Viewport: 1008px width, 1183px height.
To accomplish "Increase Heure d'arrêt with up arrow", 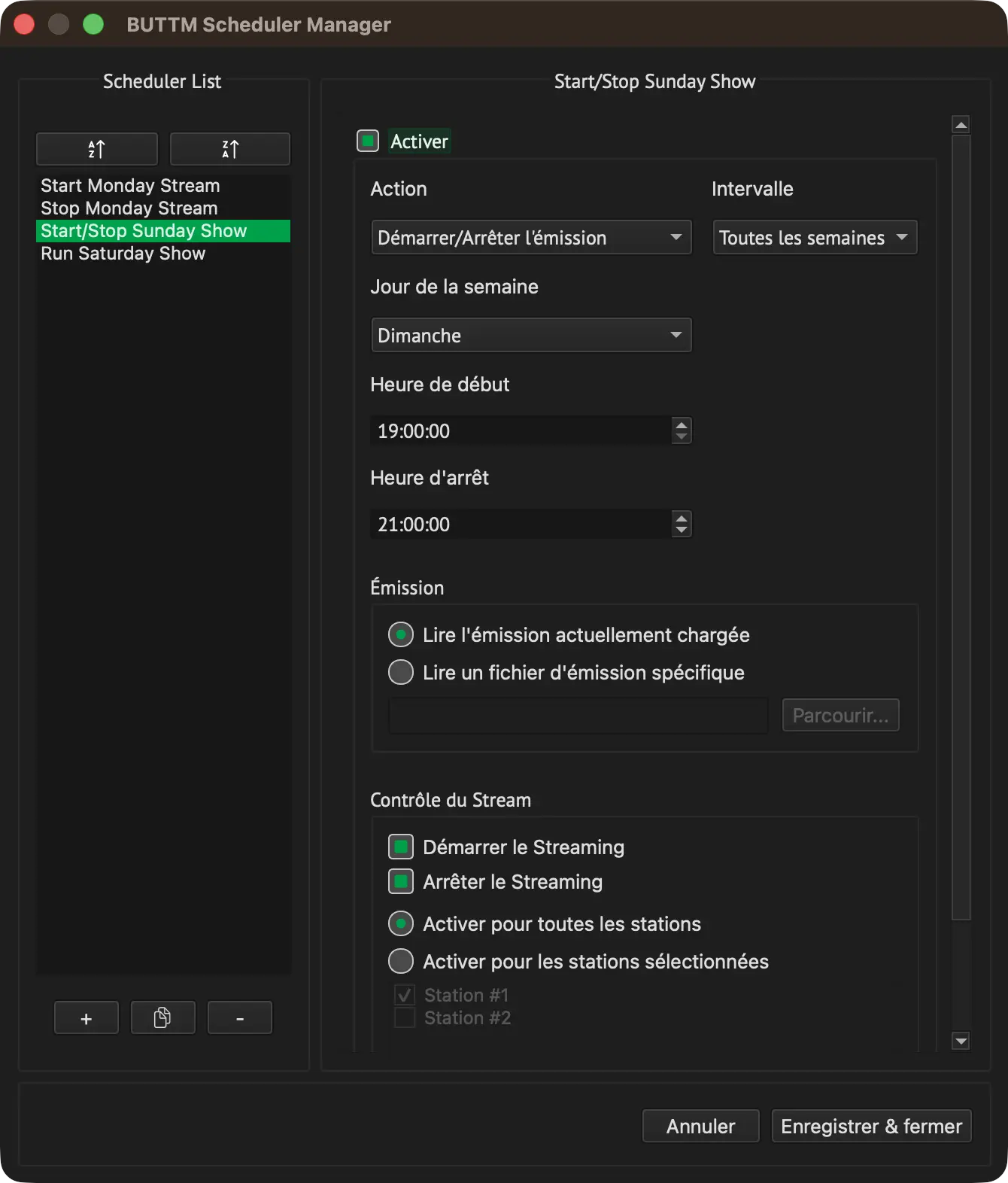I will click(x=682, y=518).
